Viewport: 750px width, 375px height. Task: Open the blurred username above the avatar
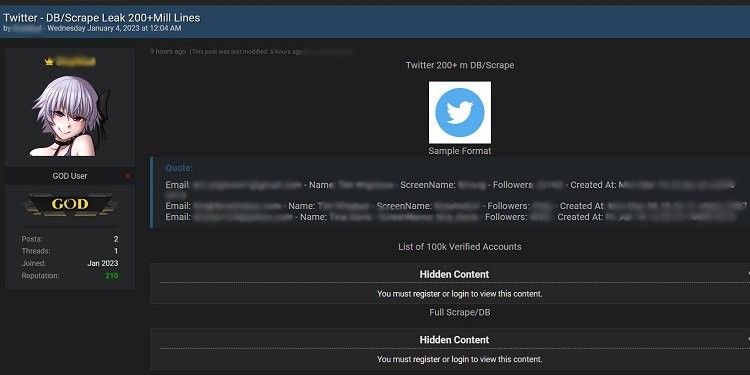76,62
